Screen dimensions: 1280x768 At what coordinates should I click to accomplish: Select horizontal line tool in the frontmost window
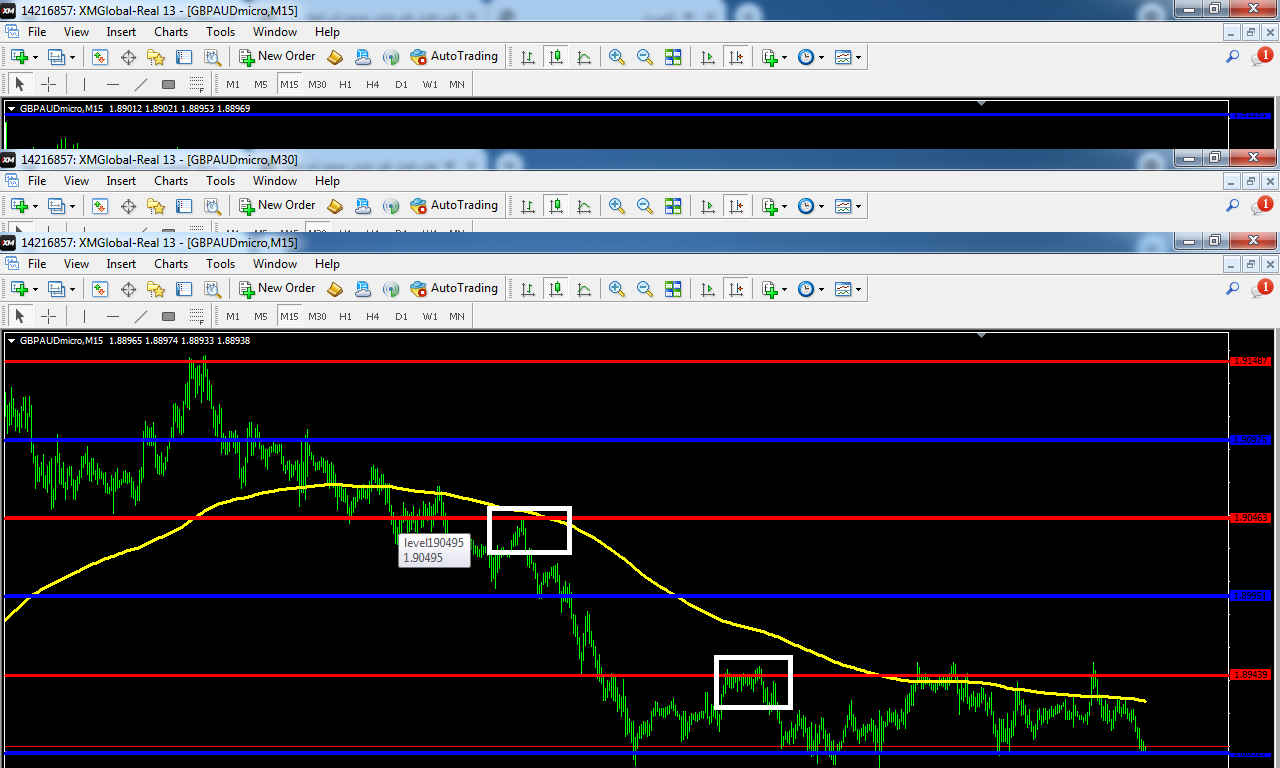click(113, 316)
